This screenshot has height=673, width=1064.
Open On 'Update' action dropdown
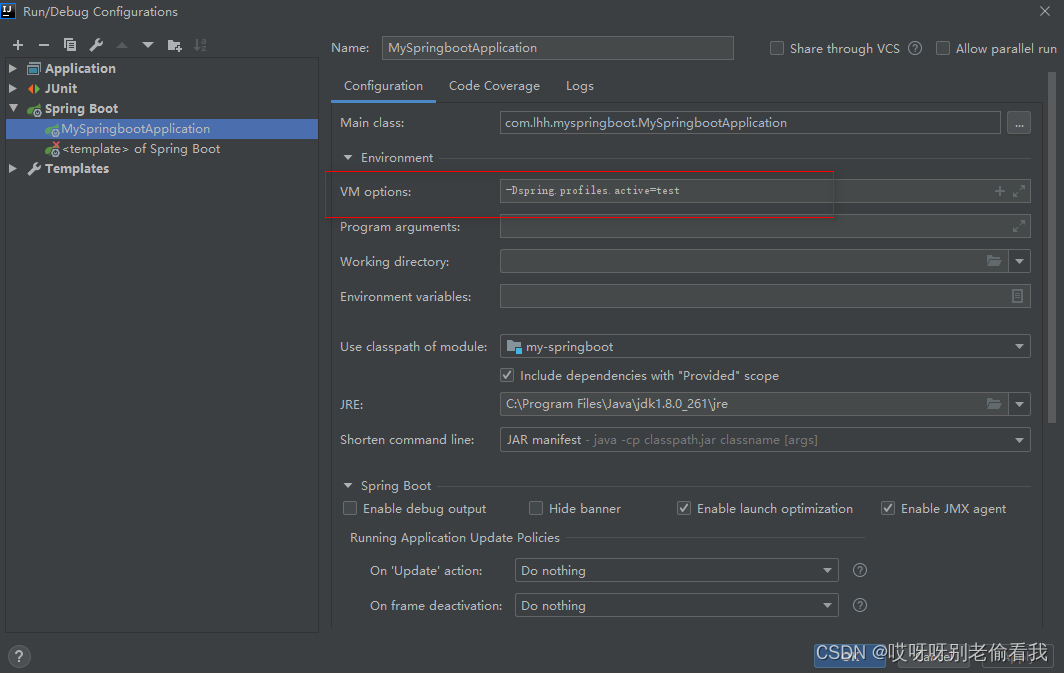827,570
